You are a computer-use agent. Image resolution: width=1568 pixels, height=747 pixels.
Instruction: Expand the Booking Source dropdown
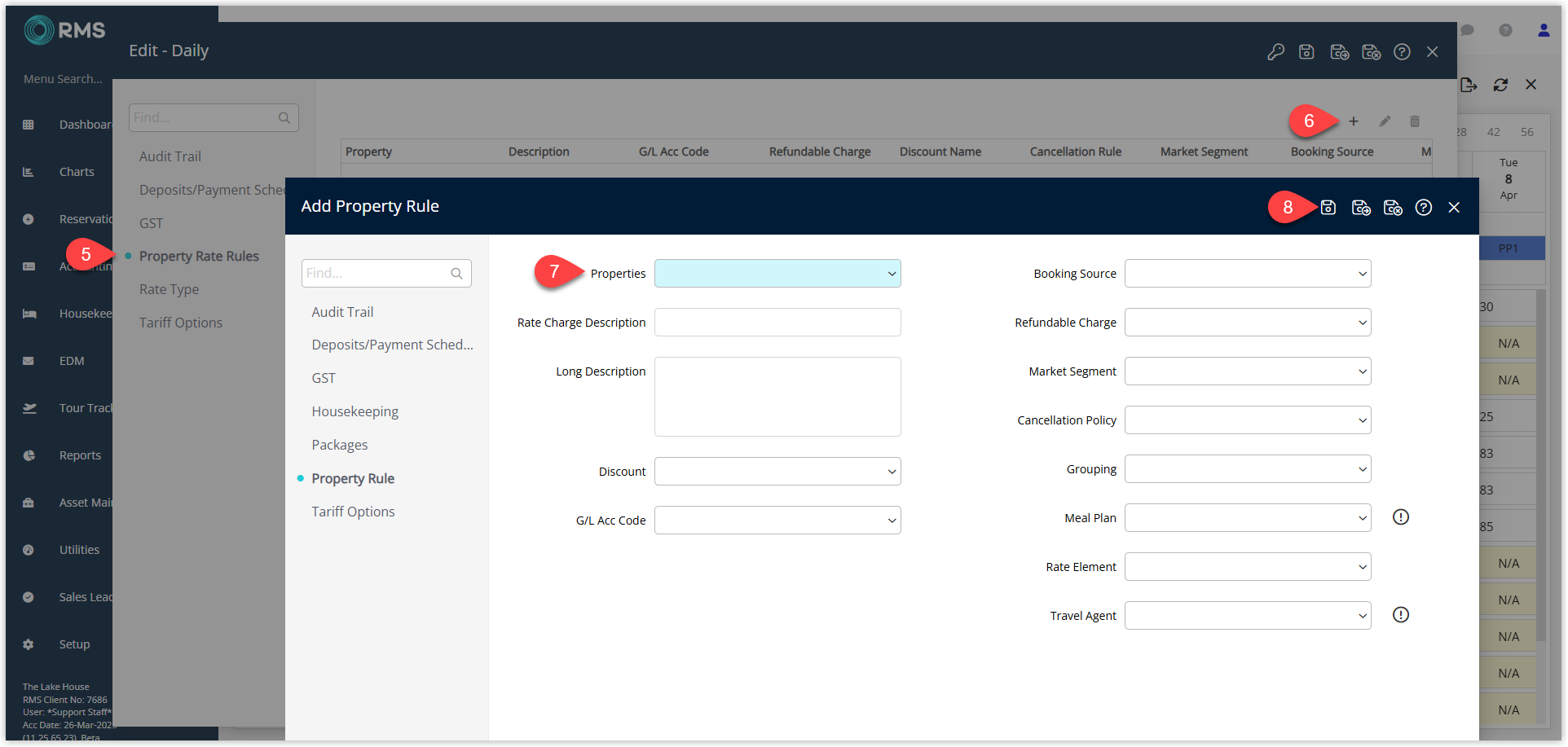coord(1248,274)
